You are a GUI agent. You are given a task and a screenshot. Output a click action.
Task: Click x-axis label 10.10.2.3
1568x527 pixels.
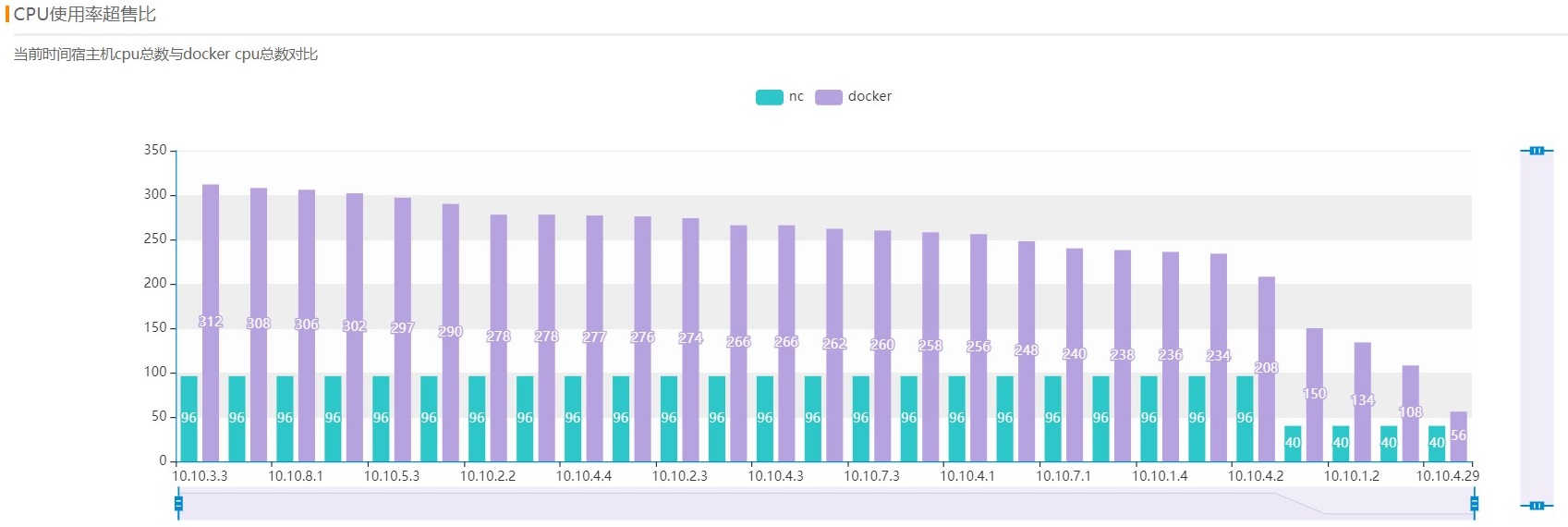point(680,476)
